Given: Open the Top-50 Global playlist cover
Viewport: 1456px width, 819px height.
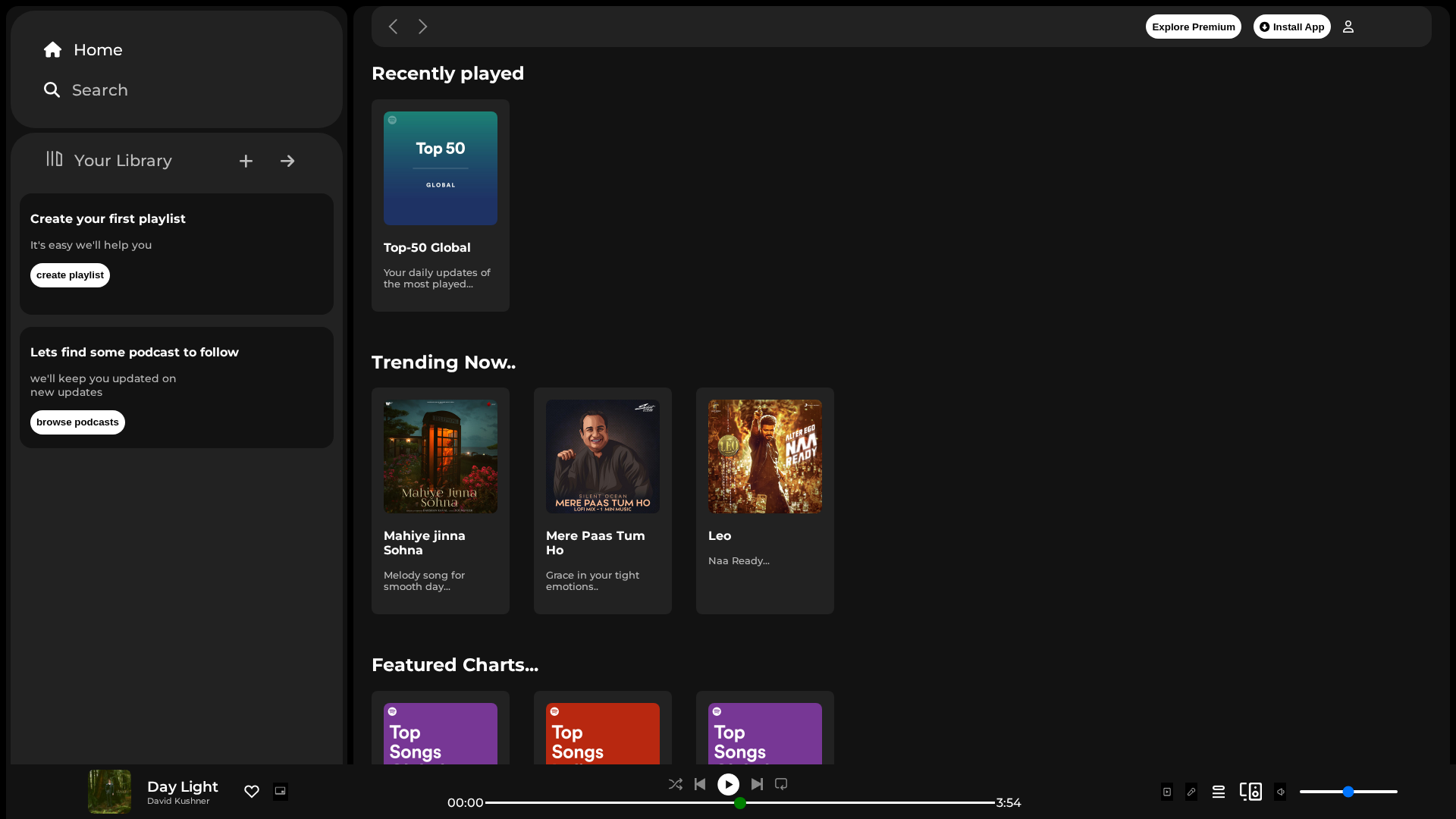Looking at the screenshot, I should point(441,168).
